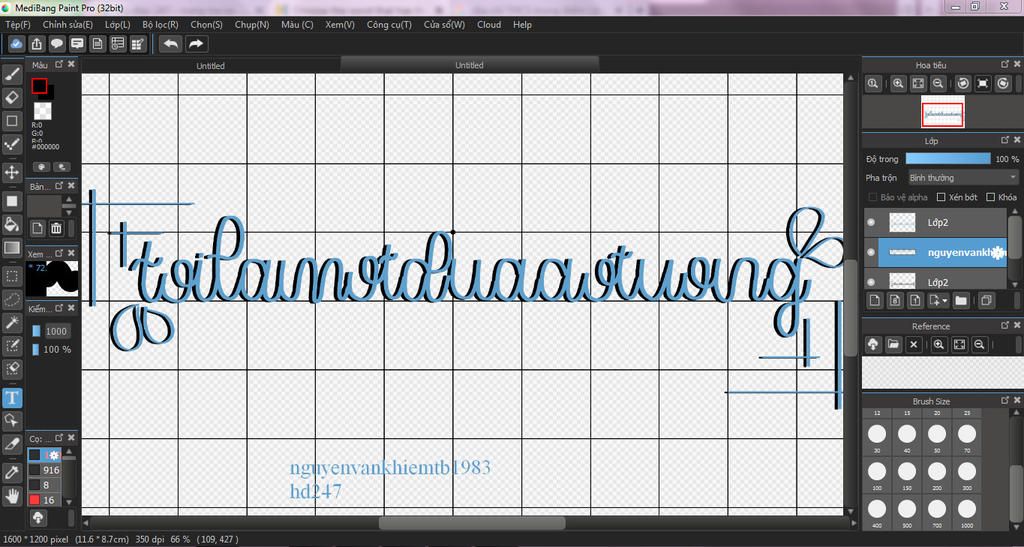
Task: Select the Hand tool
Action: pos(12,495)
